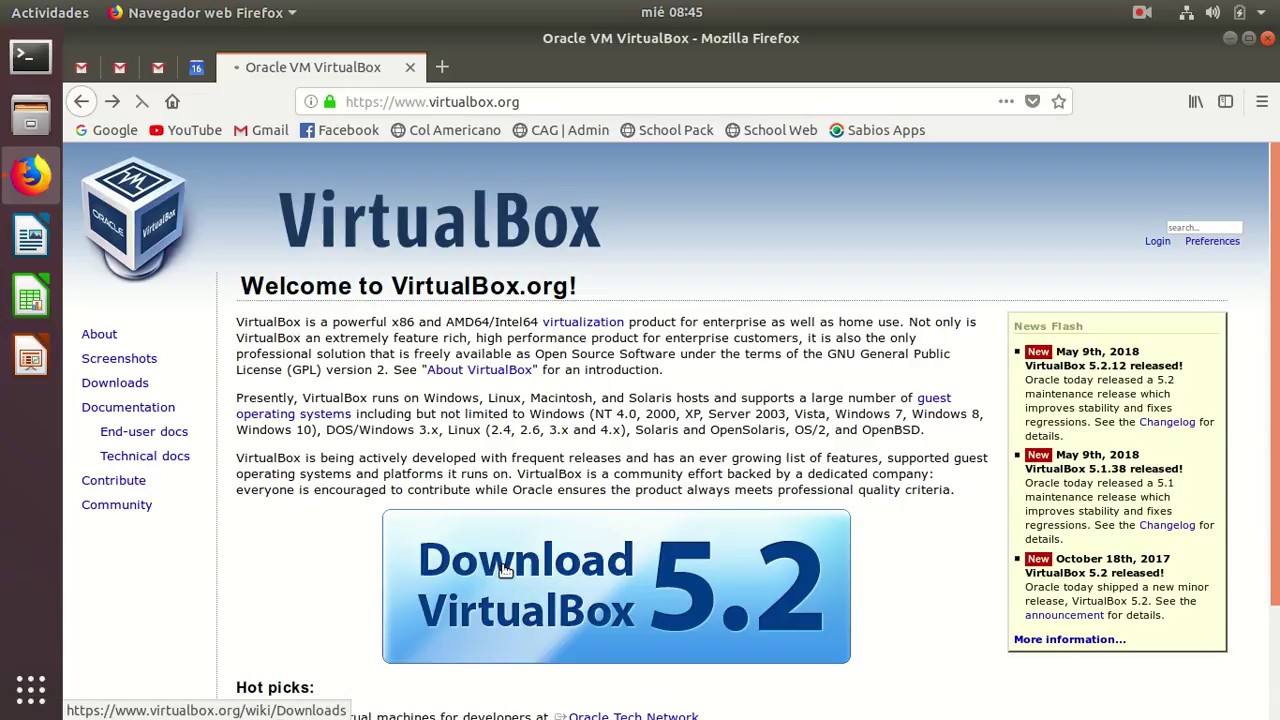Follow the virtualization link
The width and height of the screenshot is (1280, 720).
pos(583,322)
